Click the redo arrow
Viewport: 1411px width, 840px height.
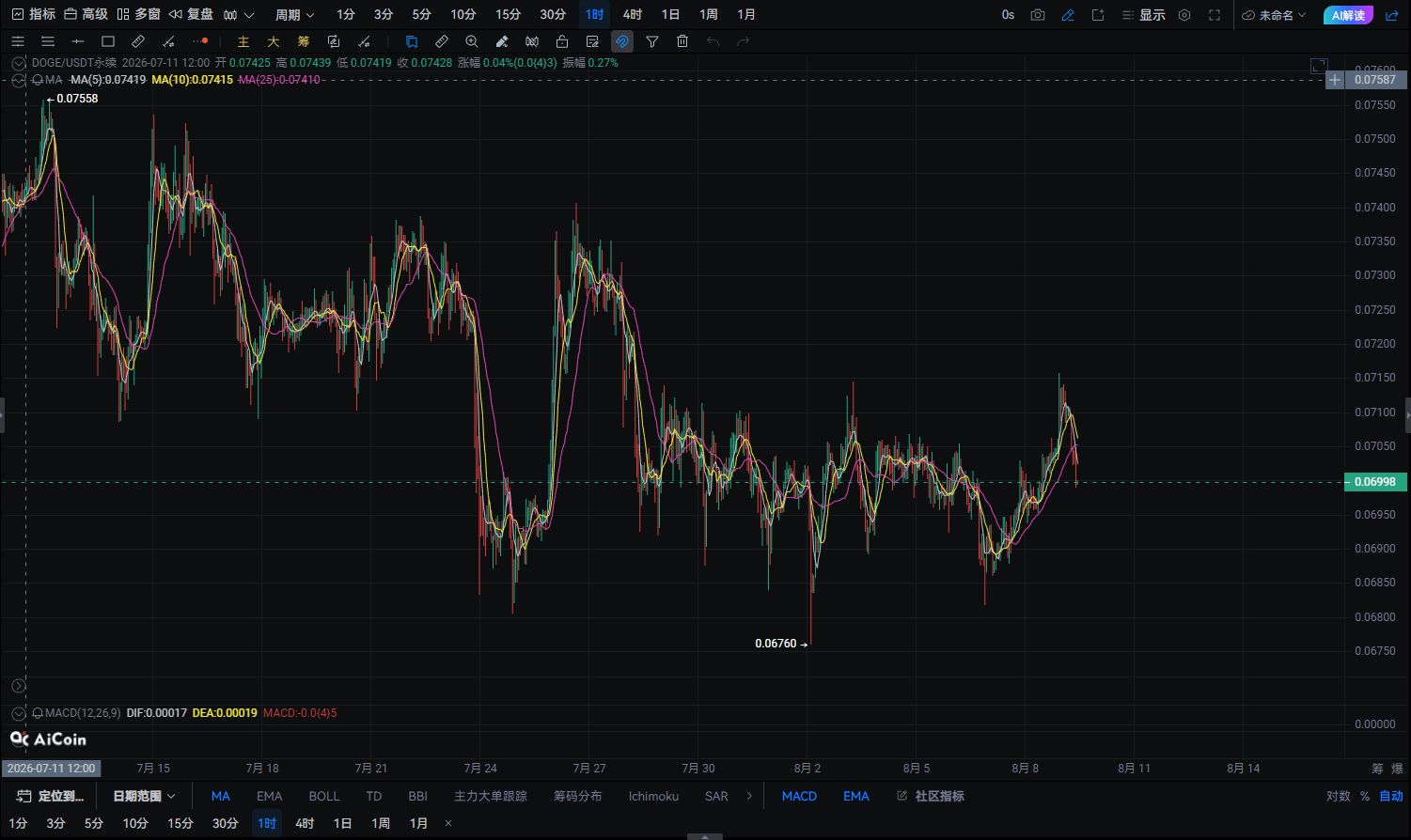coord(743,41)
